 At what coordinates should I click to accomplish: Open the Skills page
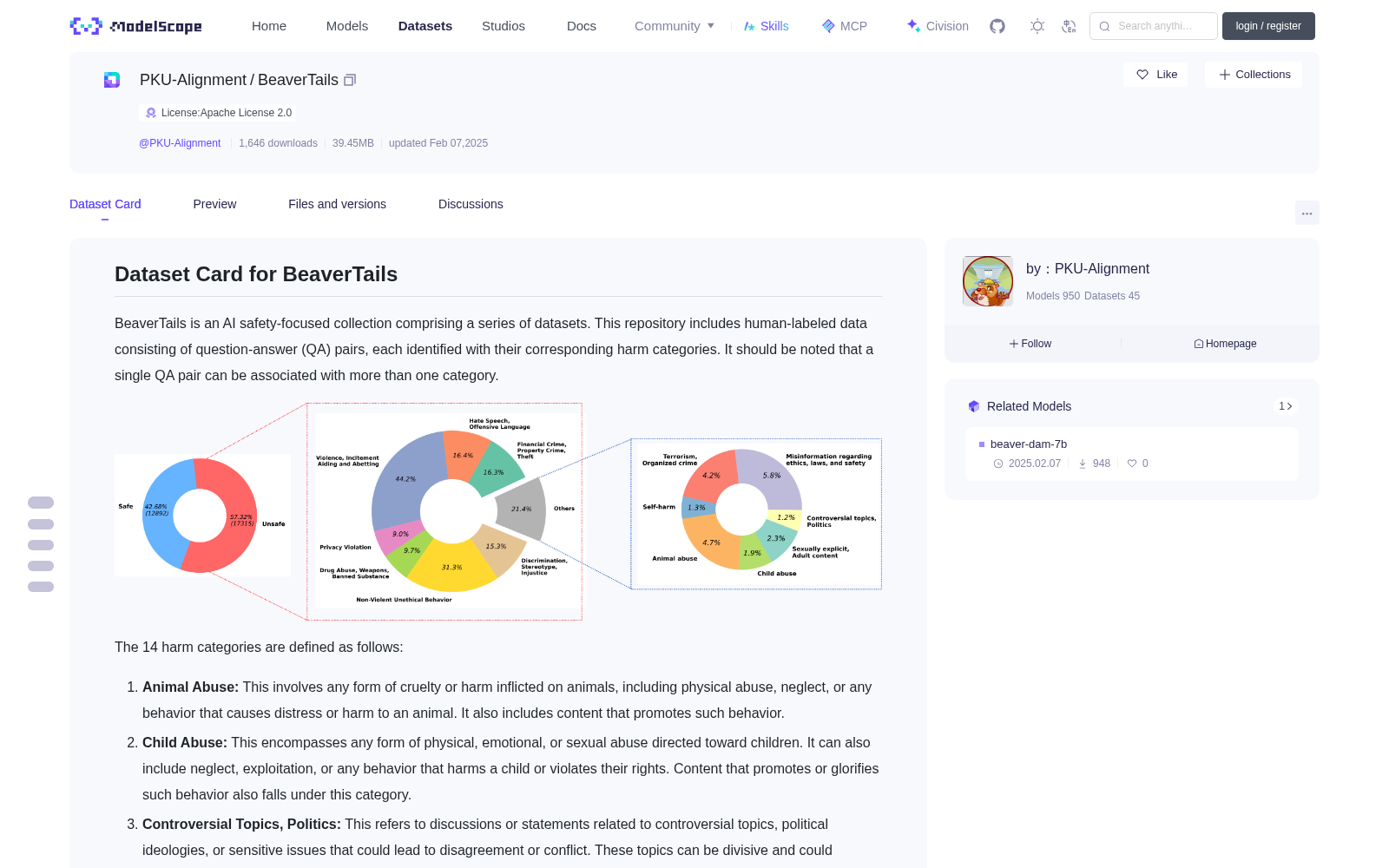pyautogui.click(x=766, y=26)
